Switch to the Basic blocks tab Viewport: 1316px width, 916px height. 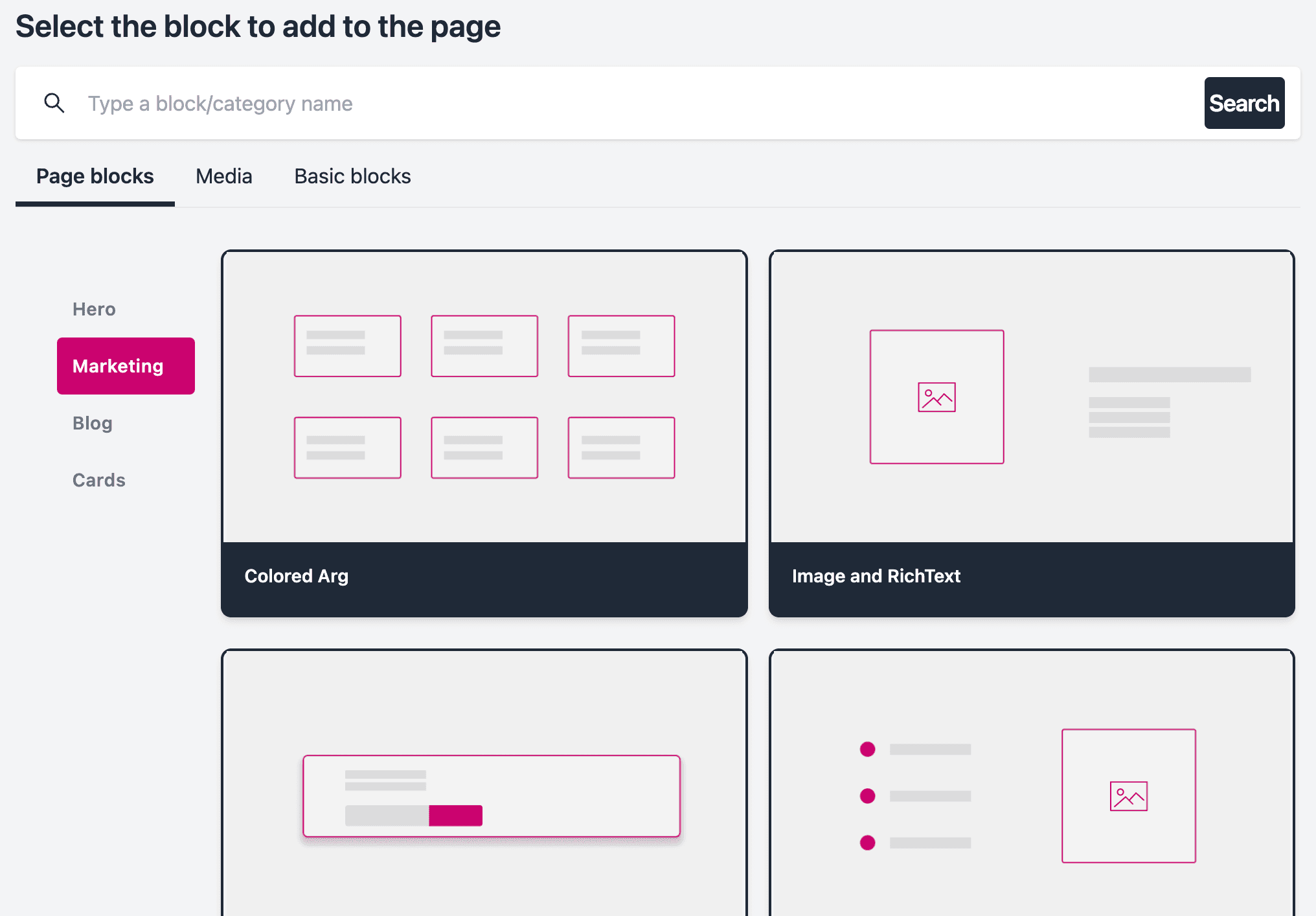352,176
